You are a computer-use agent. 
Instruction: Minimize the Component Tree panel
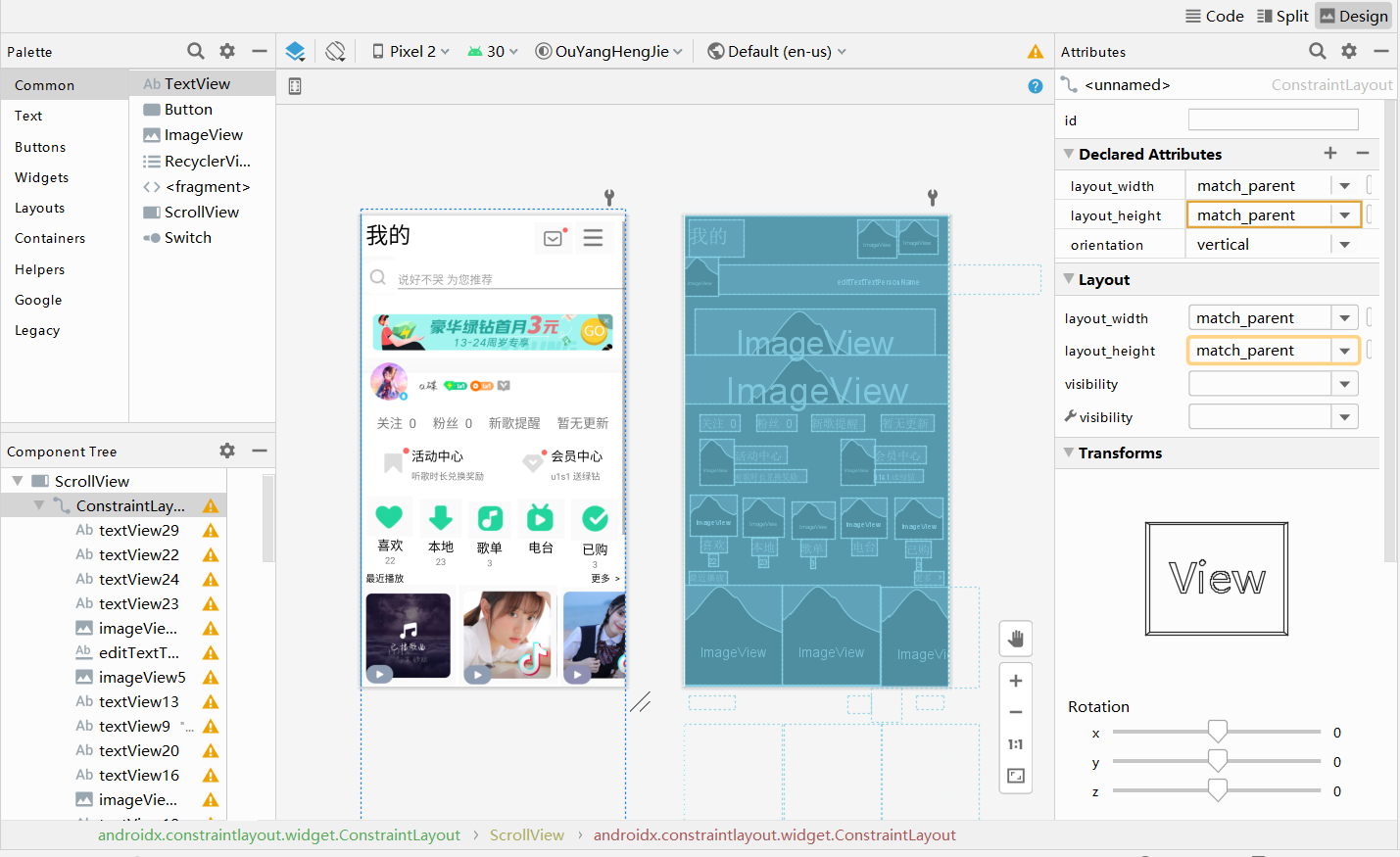[x=260, y=451]
